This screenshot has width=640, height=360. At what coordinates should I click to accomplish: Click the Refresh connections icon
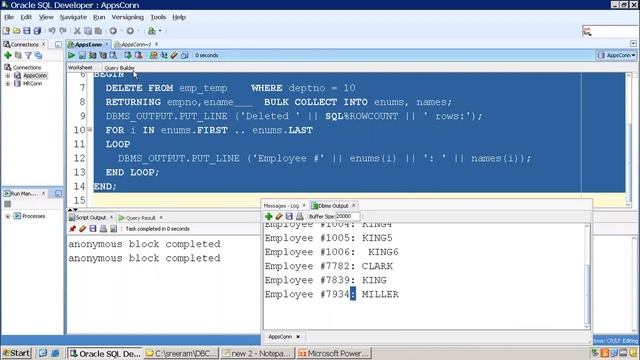click(x=18, y=55)
